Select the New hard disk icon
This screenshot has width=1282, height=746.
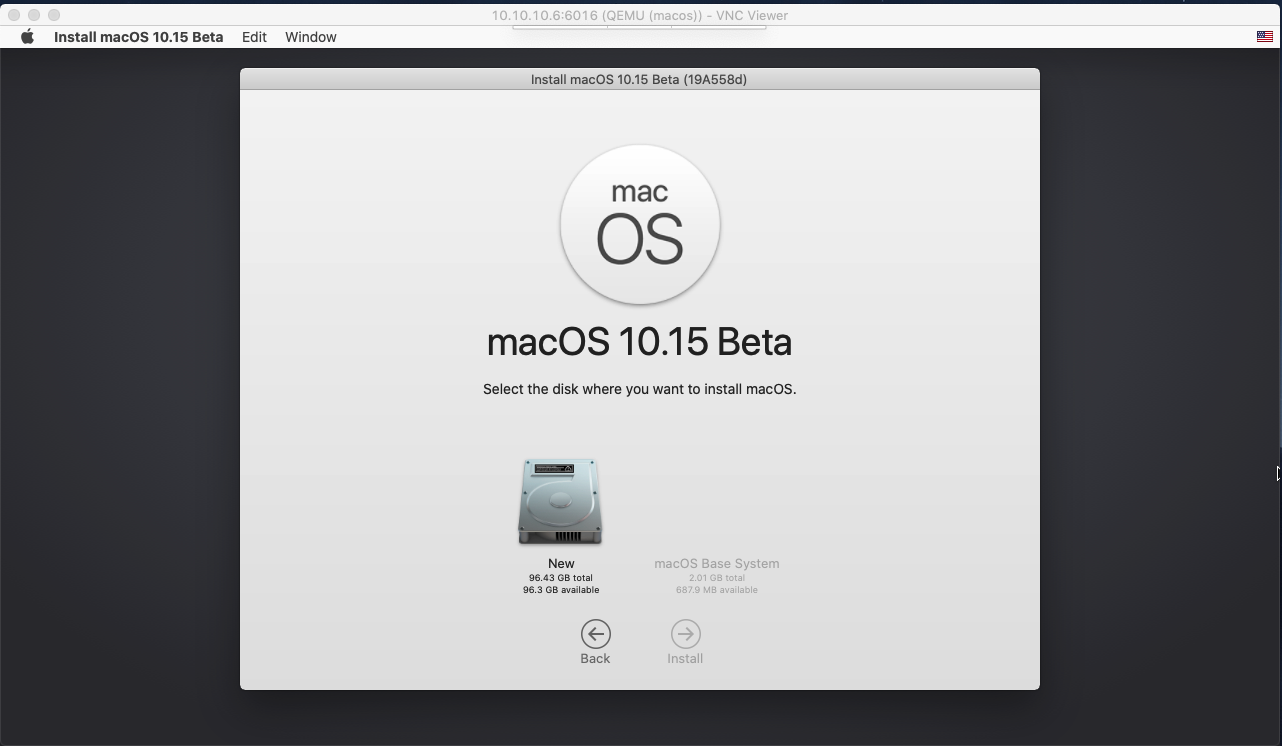coord(560,501)
